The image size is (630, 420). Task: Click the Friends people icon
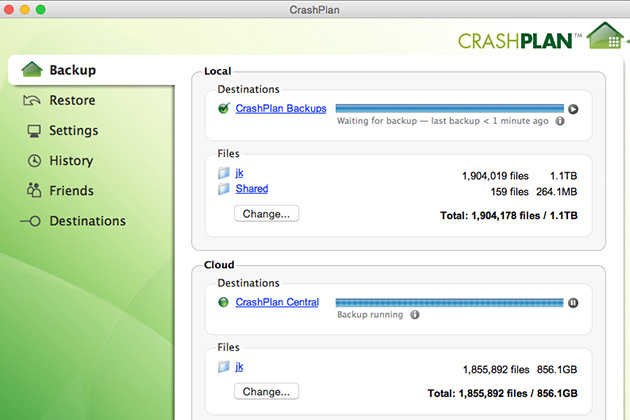coord(34,190)
